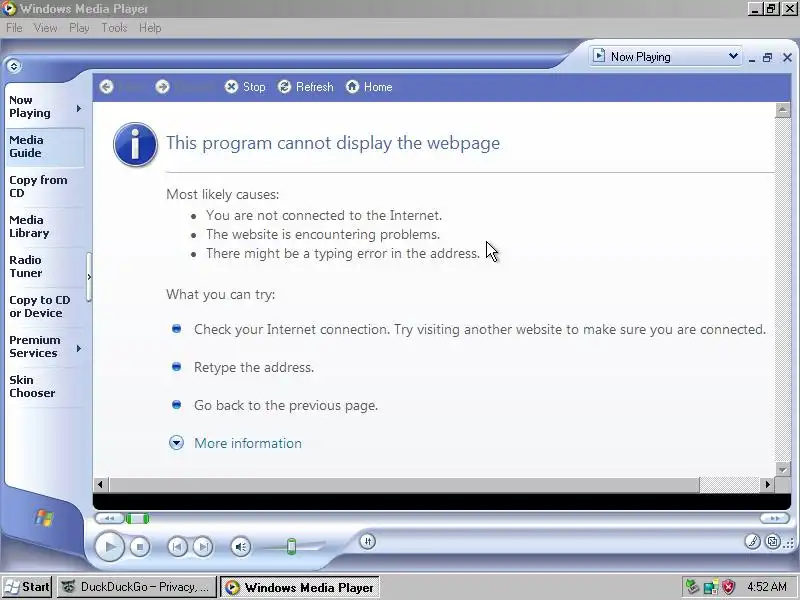The height and width of the screenshot is (600, 800).
Task: Click 'This program cannot display the webpage' heading
Action: coord(333,143)
